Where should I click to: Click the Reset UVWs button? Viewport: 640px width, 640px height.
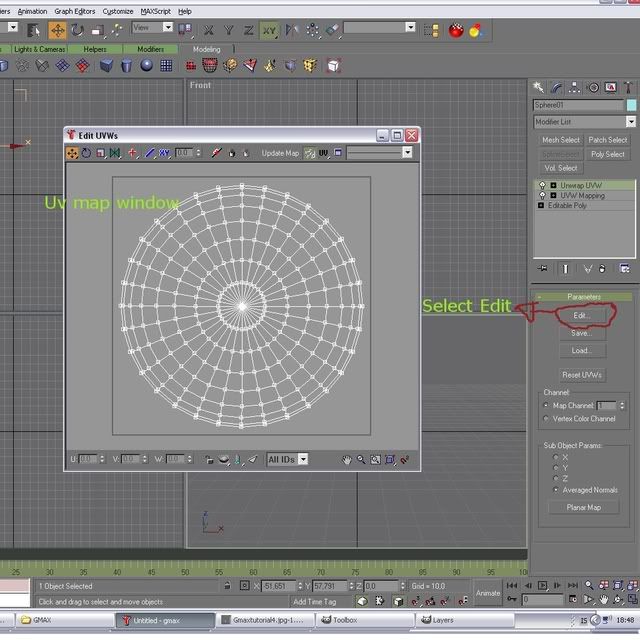point(582,375)
